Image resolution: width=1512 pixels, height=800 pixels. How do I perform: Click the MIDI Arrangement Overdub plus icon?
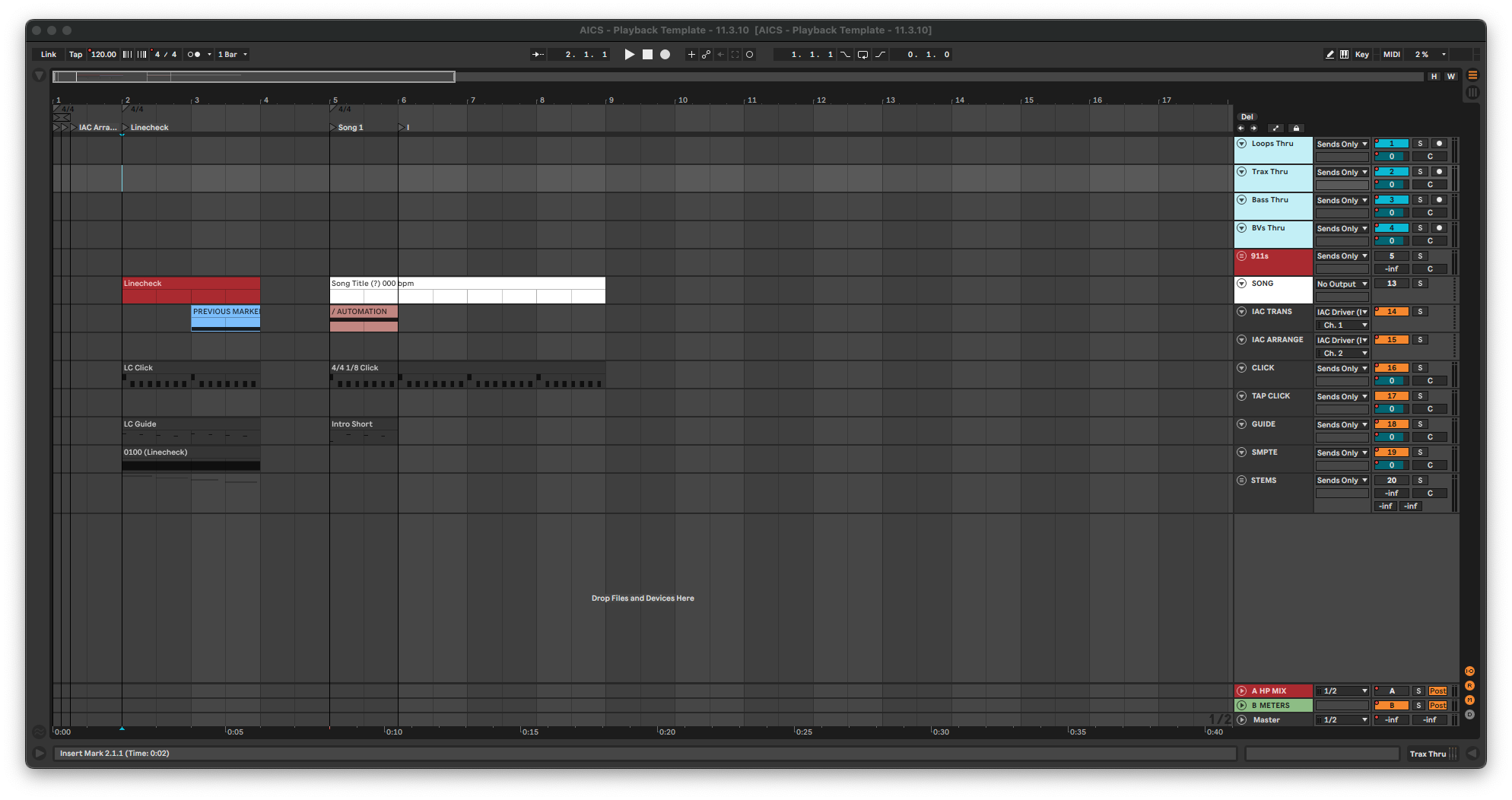pyautogui.click(x=691, y=55)
